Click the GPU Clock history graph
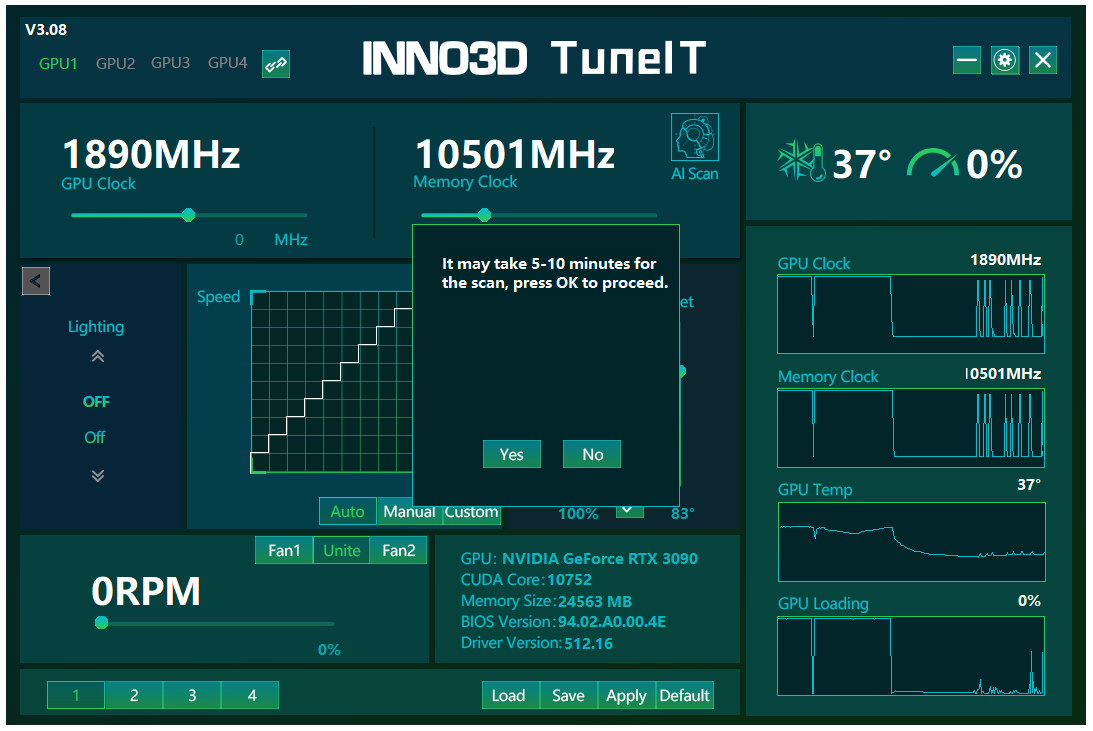The height and width of the screenshot is (731, 1093). pos(910,314)
